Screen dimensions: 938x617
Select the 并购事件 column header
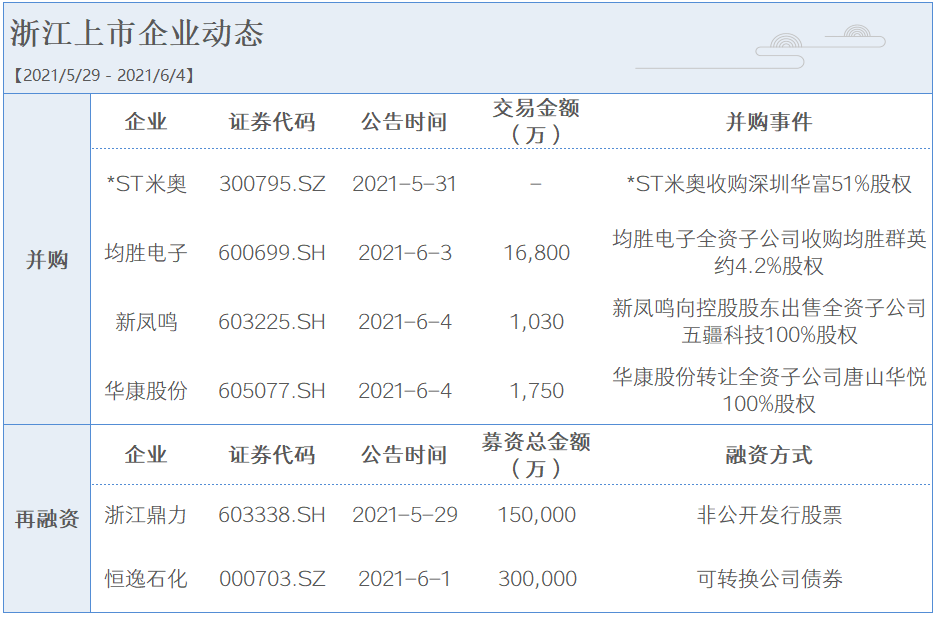pyautogui.click(x=768, y=122)
